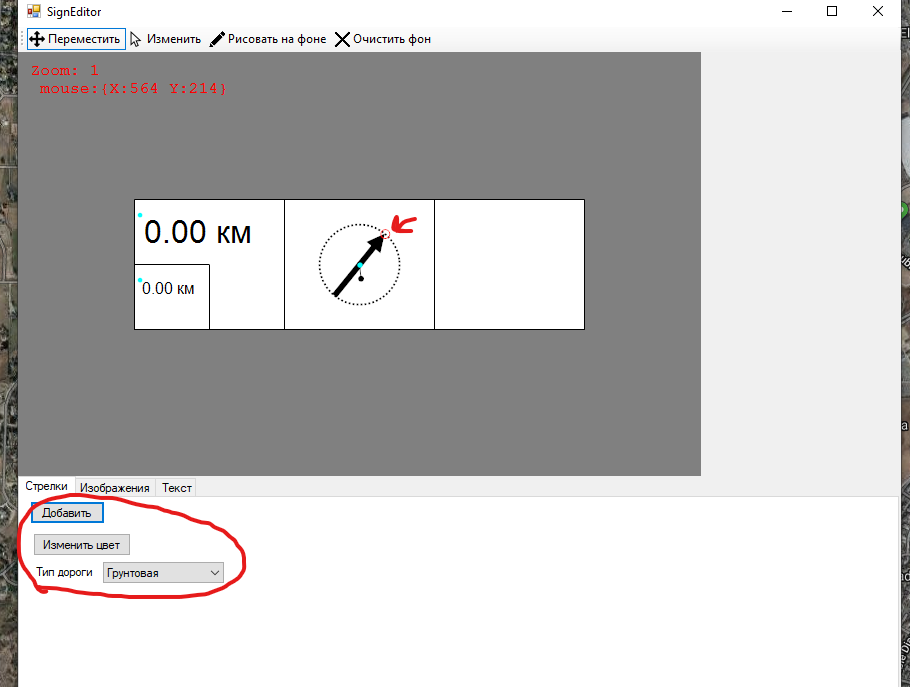This screenshot has height=687, width=910.
Task: Activate the Рисовать на фоне pencil tool
Action: 267,39
